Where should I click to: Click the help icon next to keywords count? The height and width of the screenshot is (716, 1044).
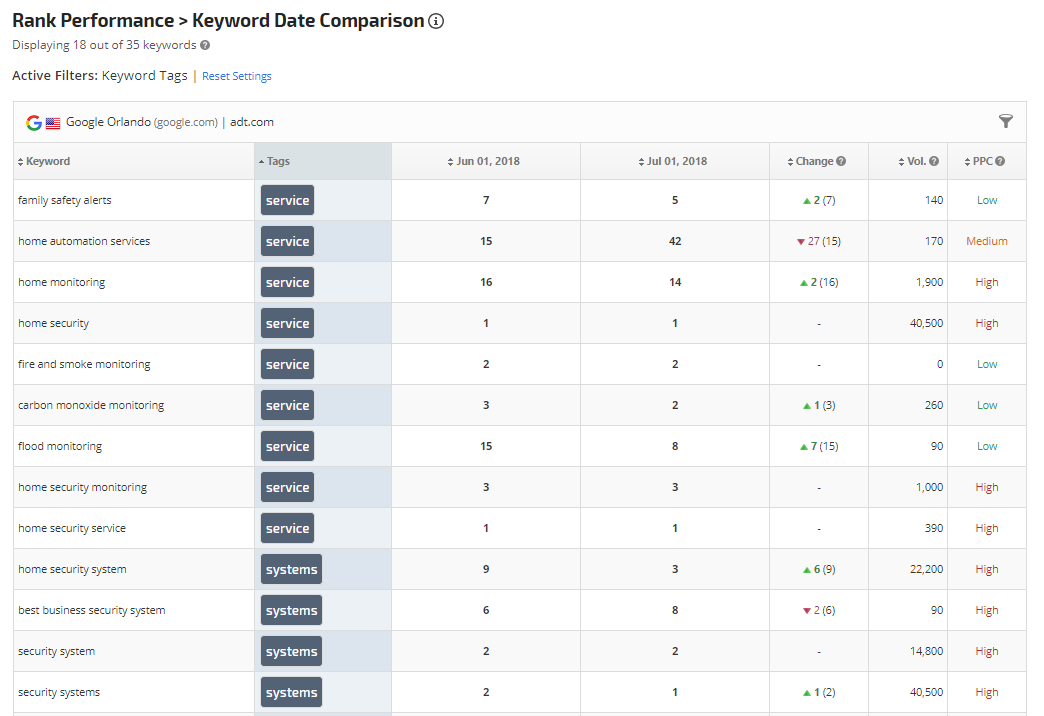[205, 45]
